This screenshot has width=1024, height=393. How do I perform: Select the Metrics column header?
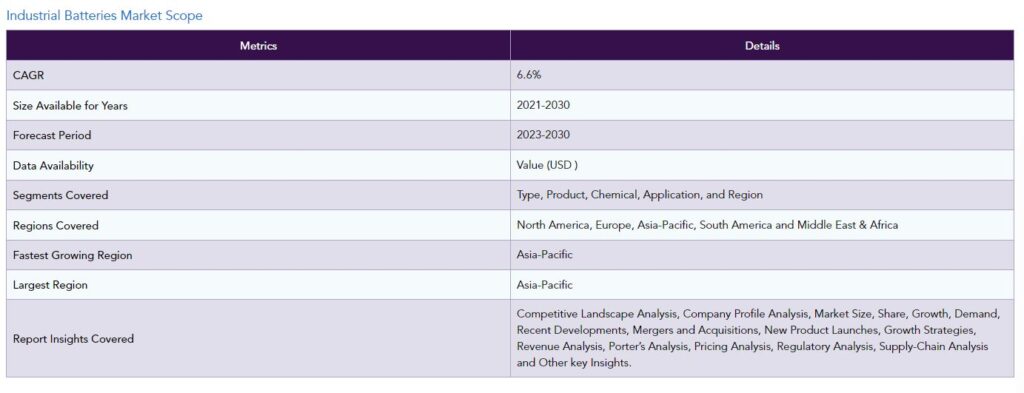(259, 46)
